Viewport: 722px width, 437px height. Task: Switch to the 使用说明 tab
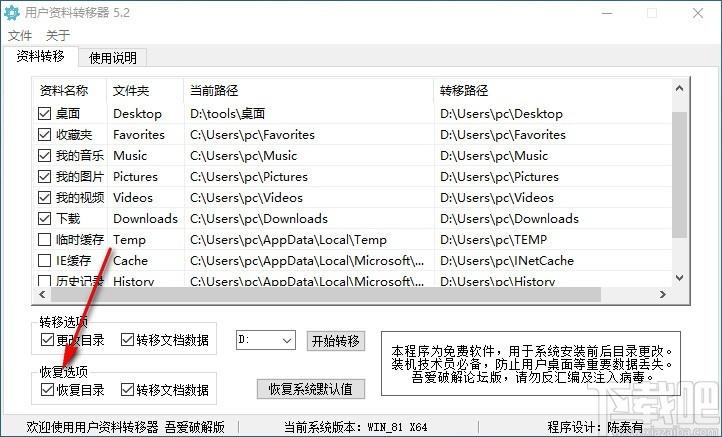(112, 58)
